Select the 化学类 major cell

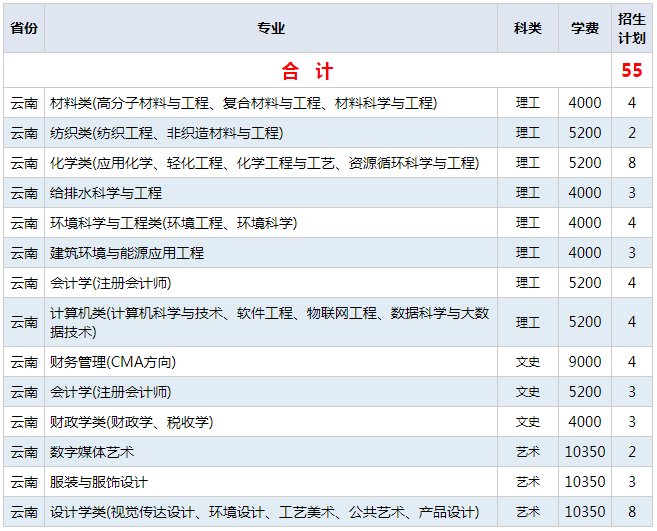(x=271, y=163)
